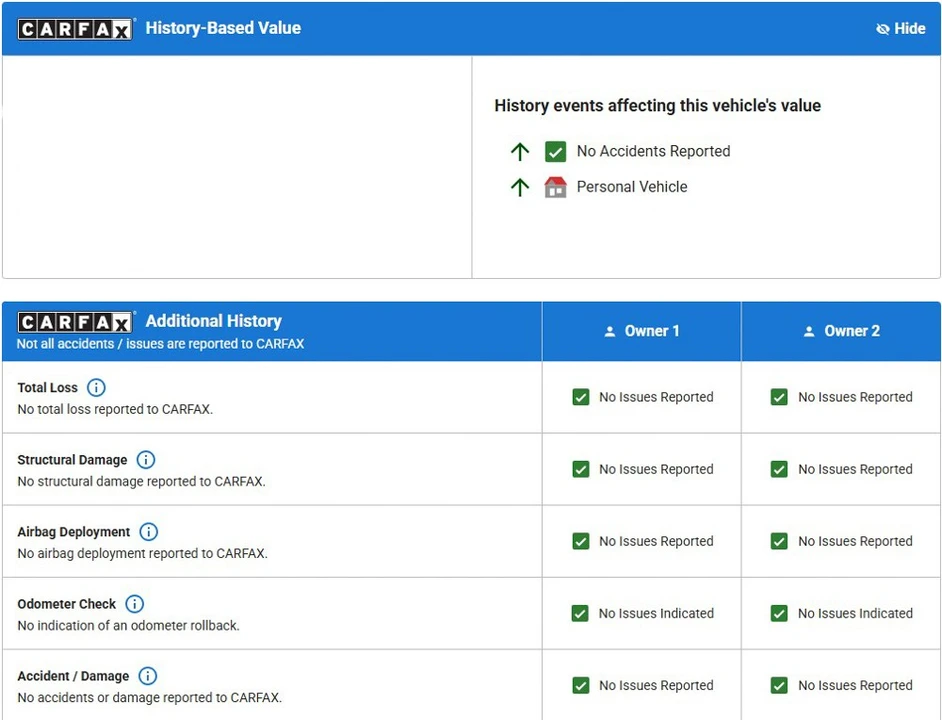Click Owner 1 Accident / Damage 'No Issues Reported'
The width and height of the screenshot is (942, 720).
pos(656,686)
